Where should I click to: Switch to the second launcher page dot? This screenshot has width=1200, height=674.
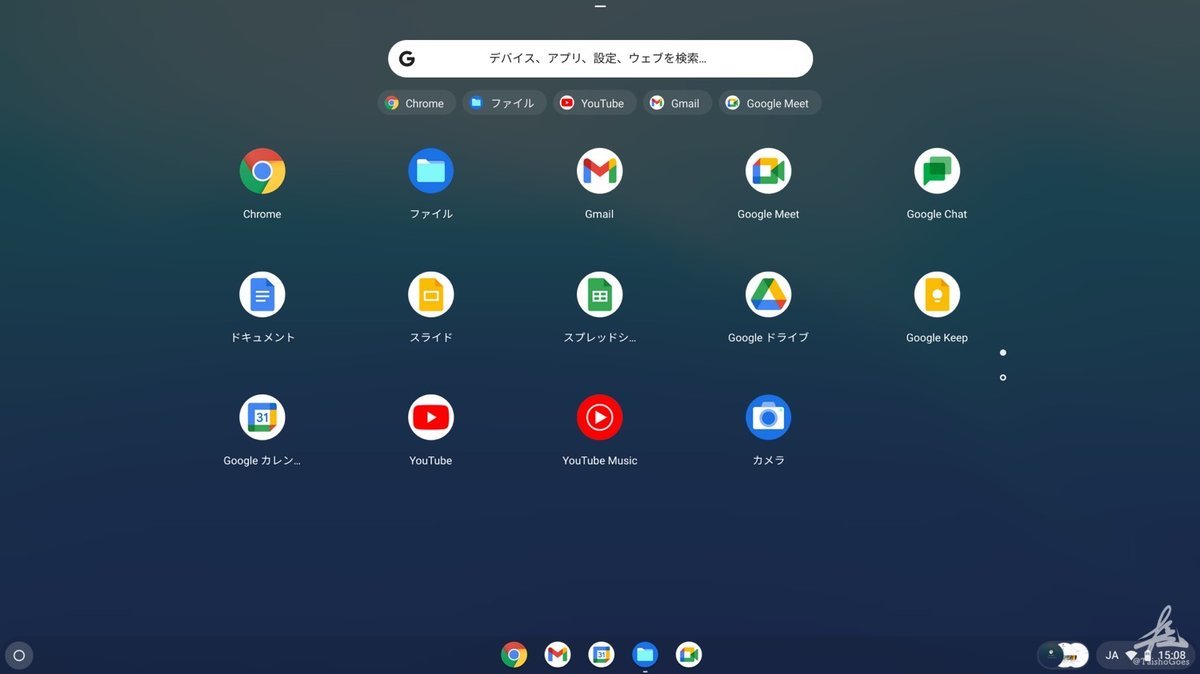1003,377
